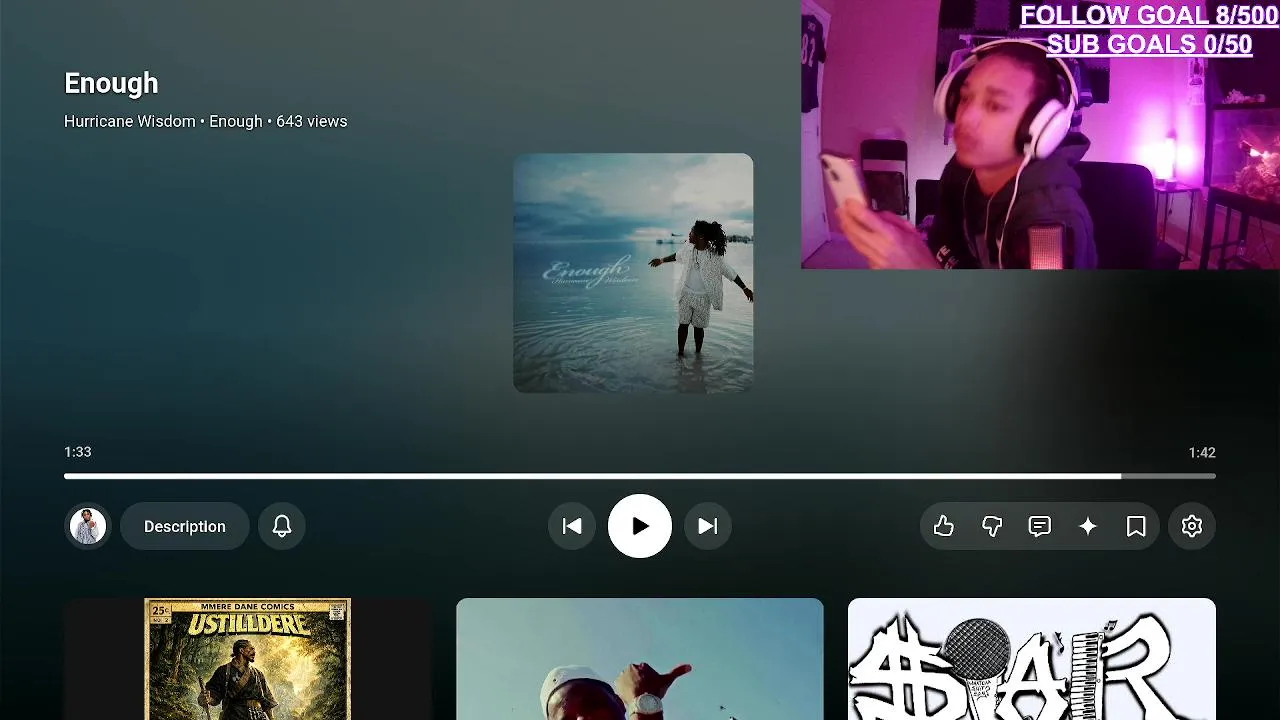Click the streamer webcam overlay
Image resolution: width=1280 pixels, height=720 pixels.
pos(1040,135)
